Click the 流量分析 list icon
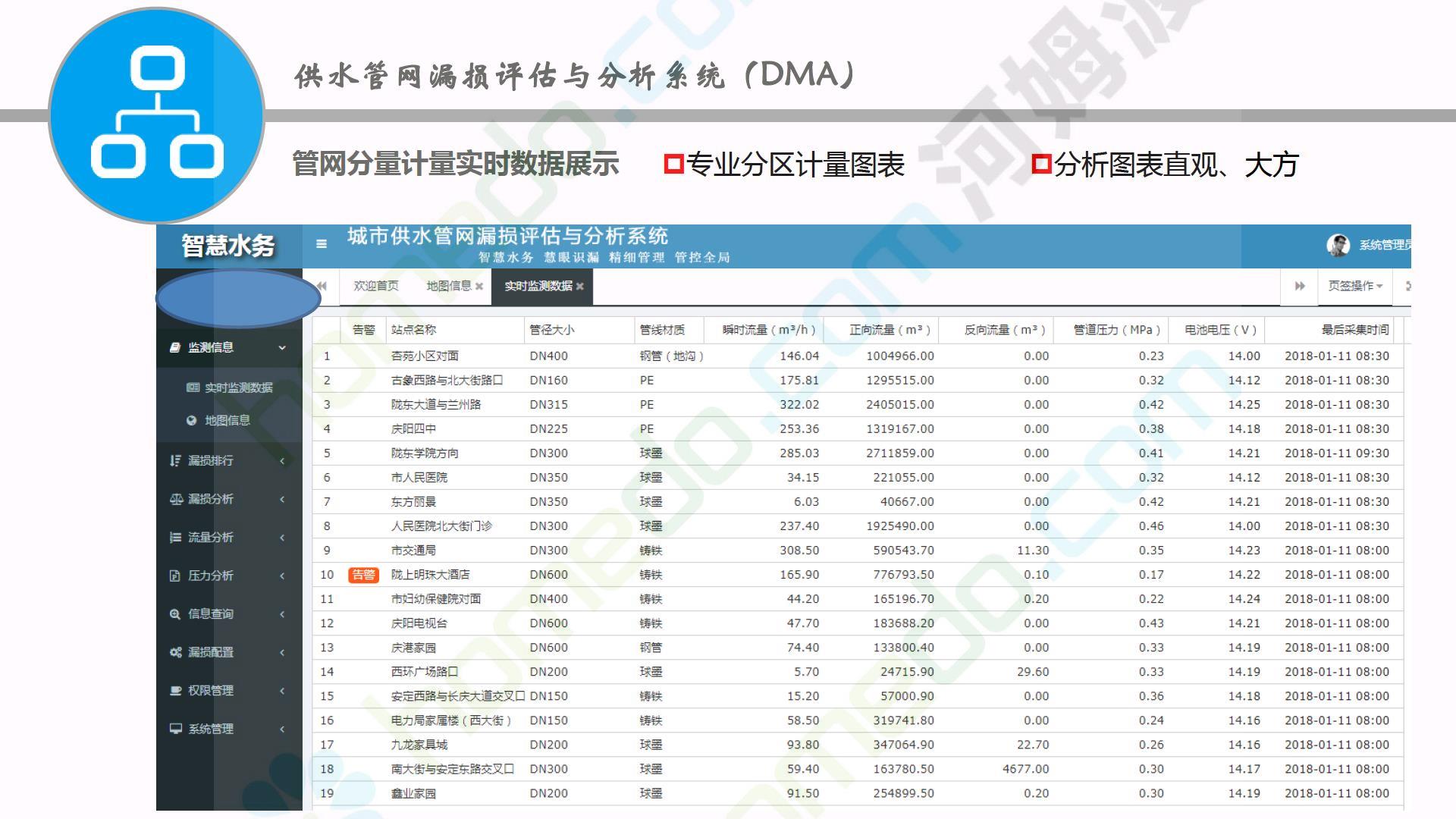Screen dimensions: 1456x819 click(x=175, y=537)
